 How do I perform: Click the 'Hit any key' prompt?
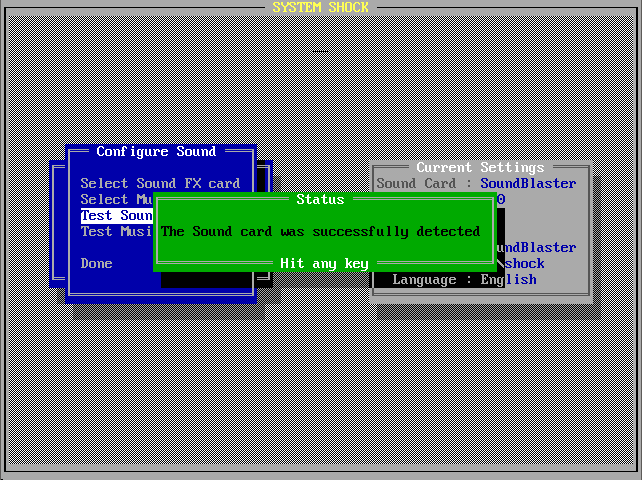click(x=324, y=263)
